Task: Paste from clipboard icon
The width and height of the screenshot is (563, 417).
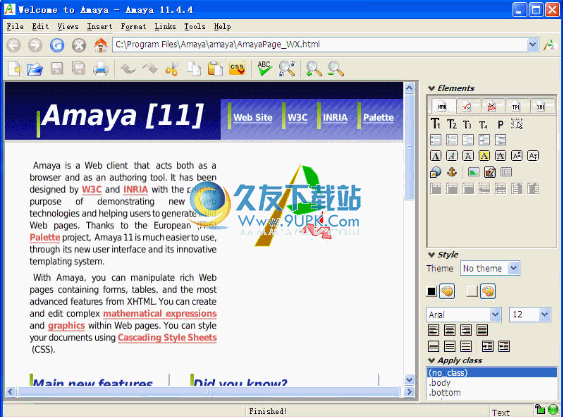Action: click(215, 69)
